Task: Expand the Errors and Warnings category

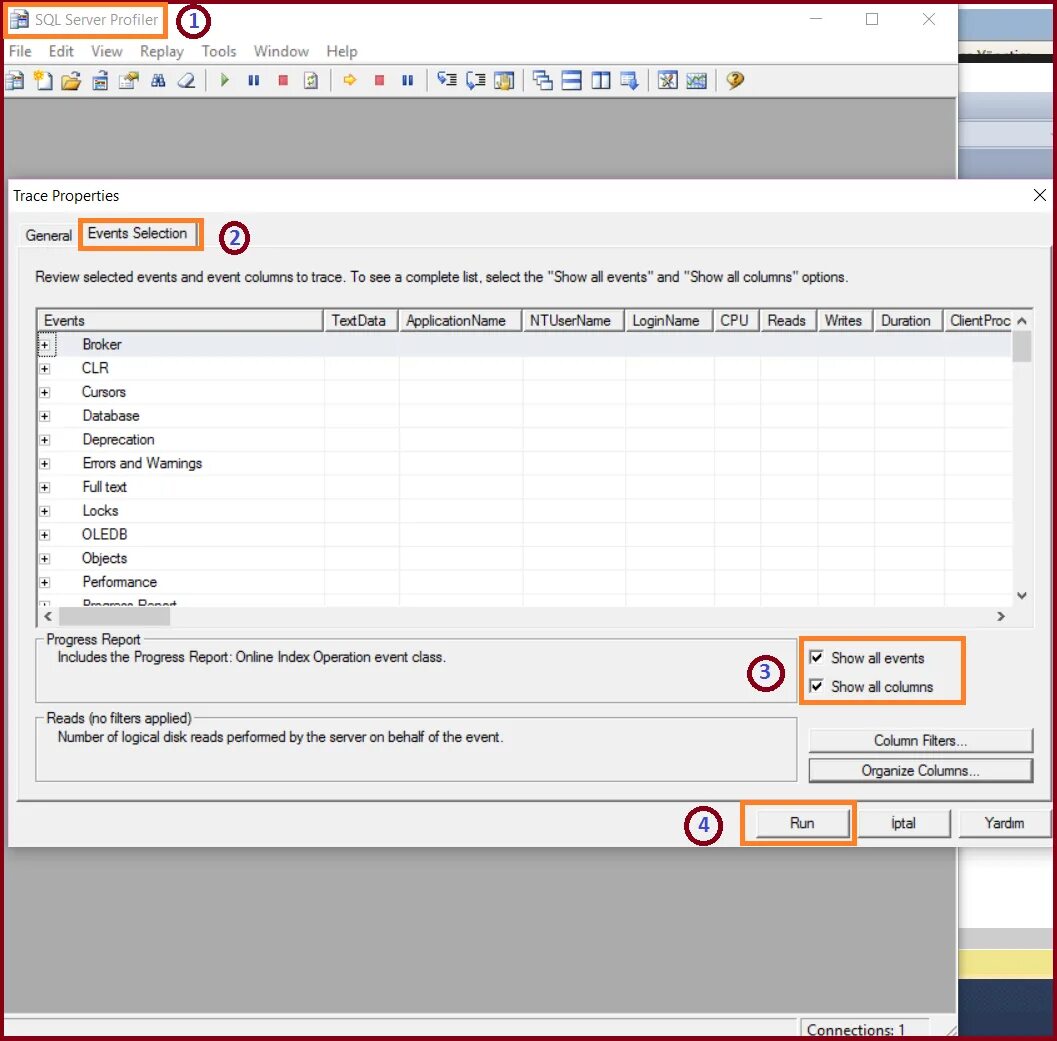Action: (x=45, y=463)
